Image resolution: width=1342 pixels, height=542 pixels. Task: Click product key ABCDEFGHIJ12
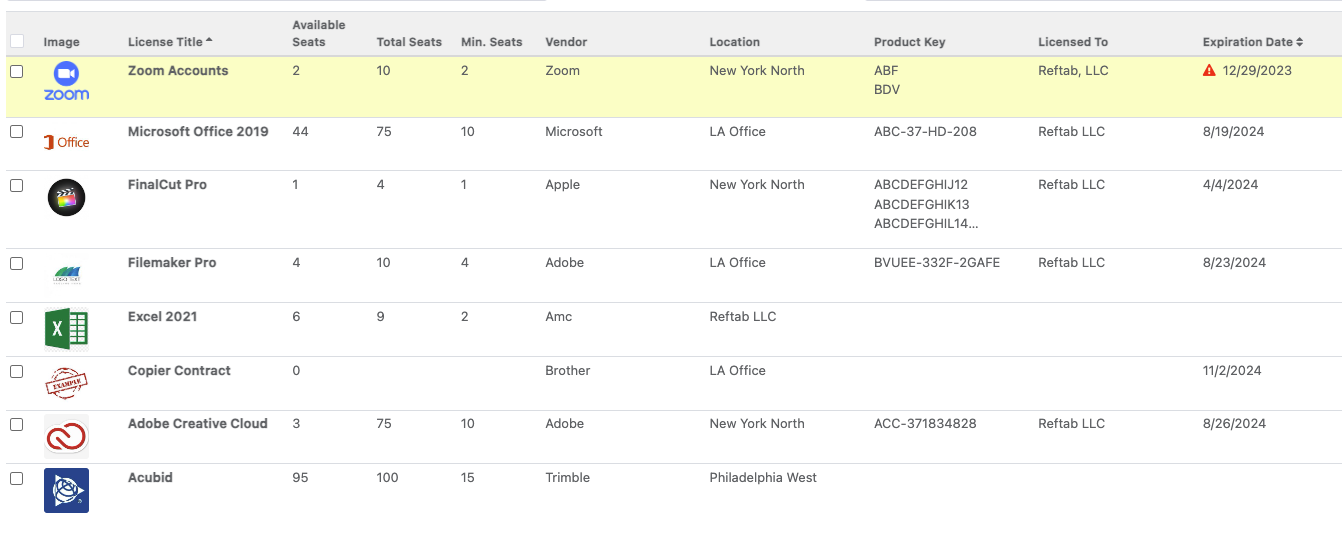[921, 185]
